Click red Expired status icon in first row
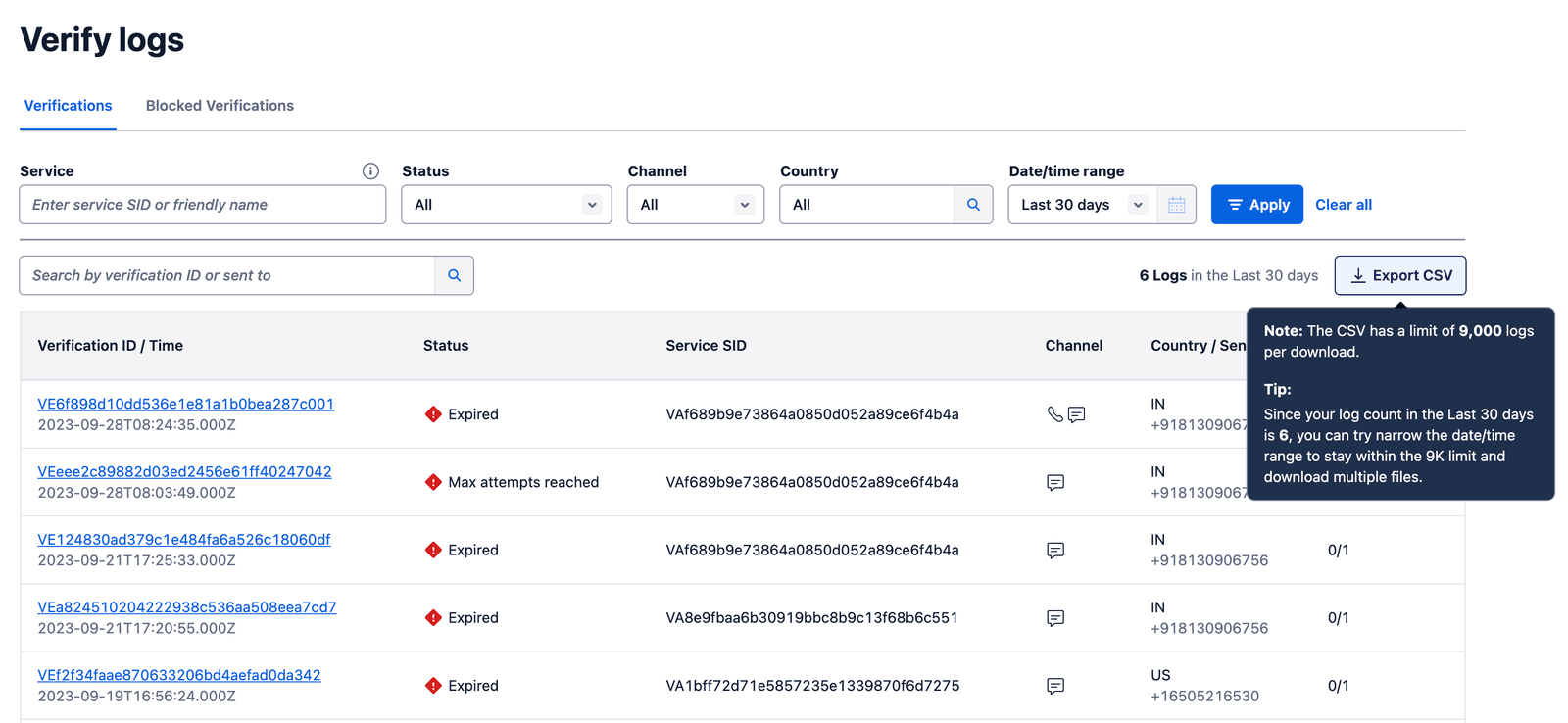This screenshot has height=723, width=1568. 433,414
